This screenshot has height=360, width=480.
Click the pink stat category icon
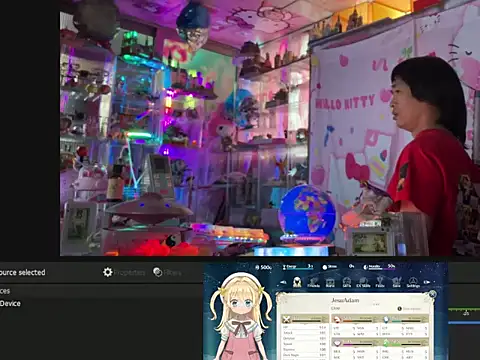337,343
